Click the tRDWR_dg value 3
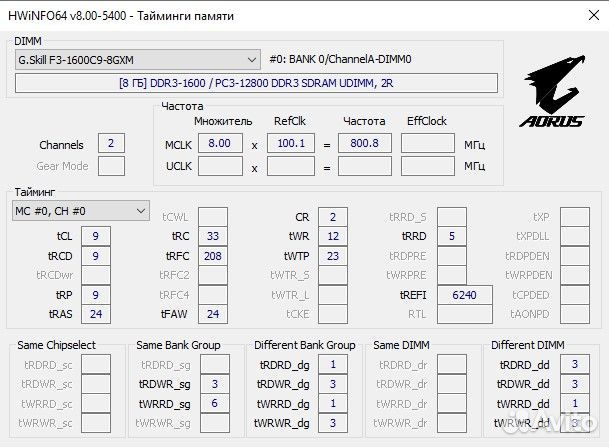Image resolution: width=609 pixels, height=447 pixels. [333, 384]
